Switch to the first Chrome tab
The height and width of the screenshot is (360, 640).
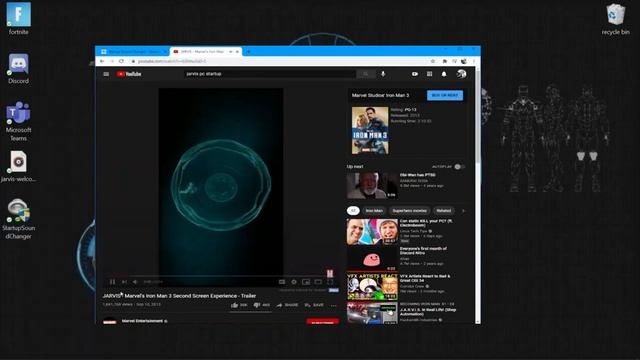tap(133, 51)
